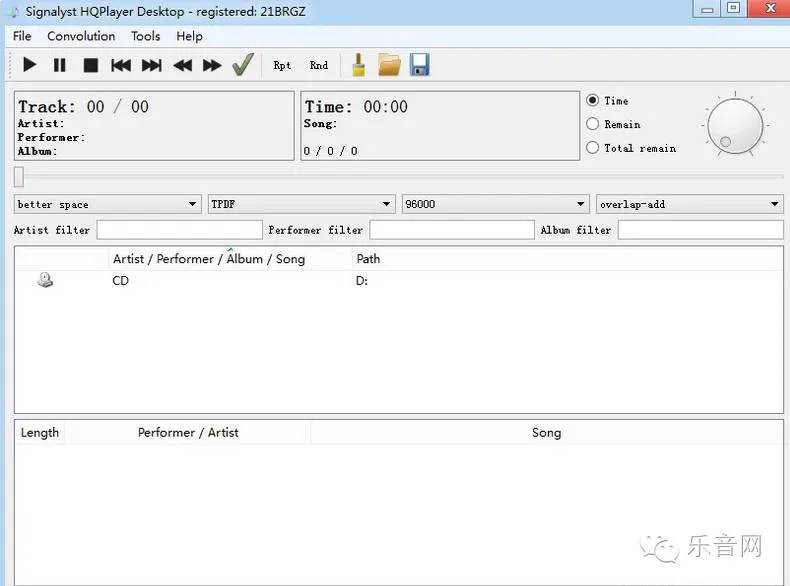Select the CD drive disc icon
This screenshot has width=790, height=586.
coord(45,280)
